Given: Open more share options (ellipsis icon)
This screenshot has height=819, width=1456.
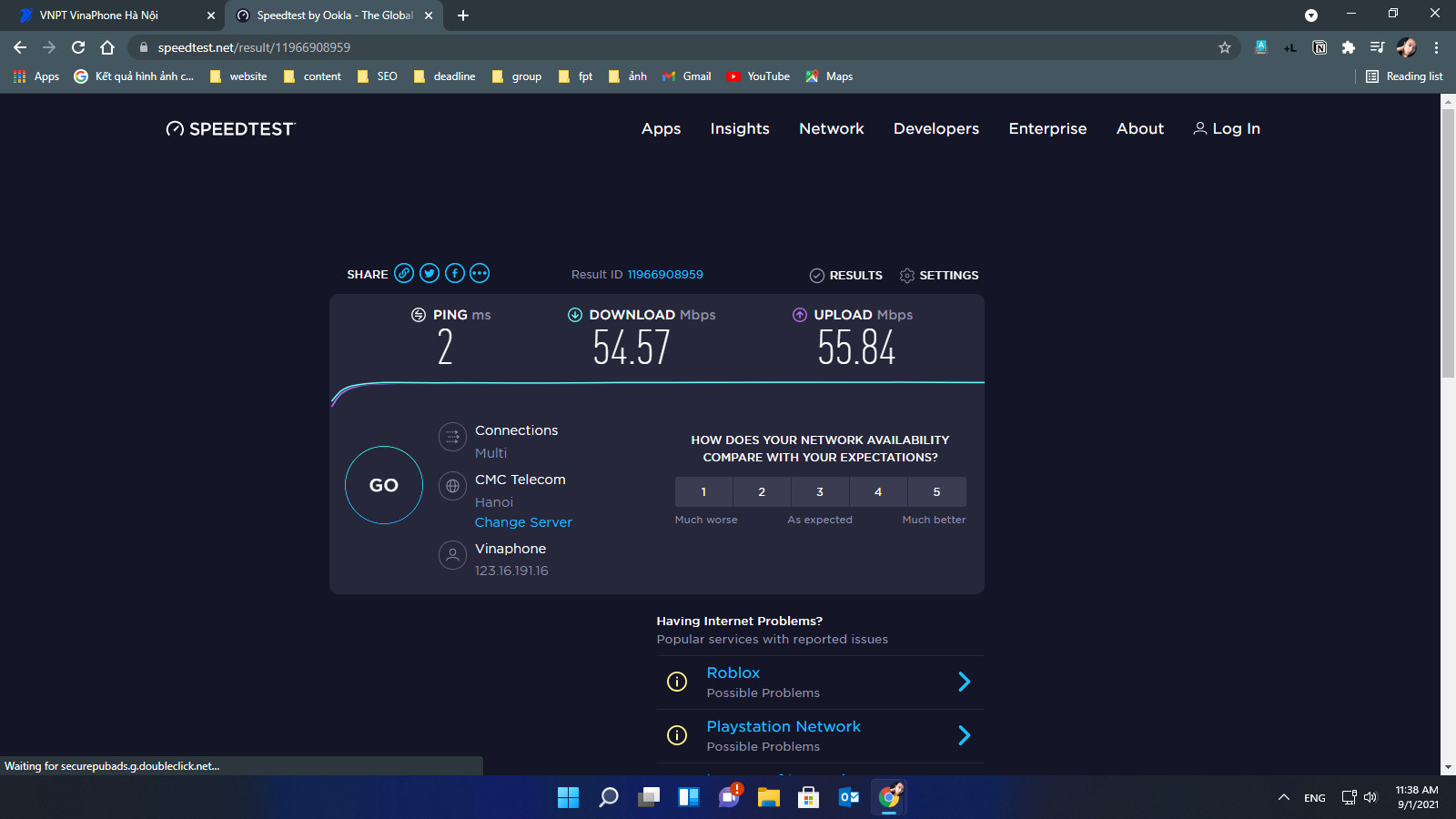Looking at the screenshot, I should (480, 273).
